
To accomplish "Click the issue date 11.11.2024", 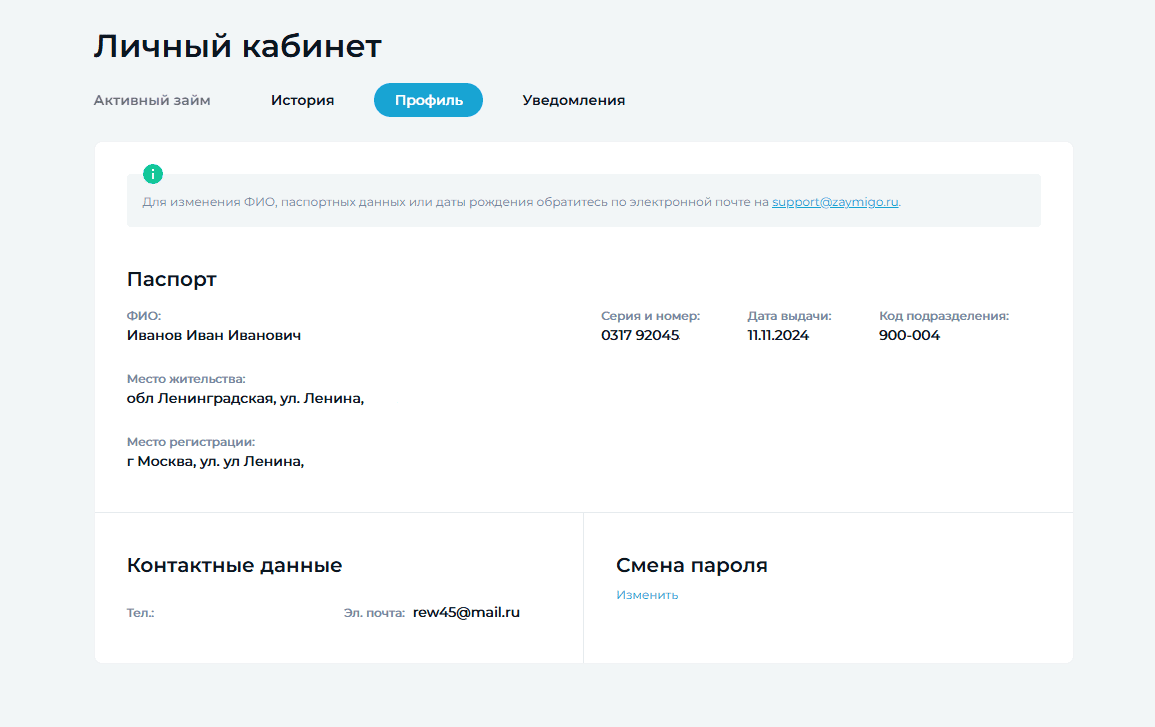I will tap(778, 335).
